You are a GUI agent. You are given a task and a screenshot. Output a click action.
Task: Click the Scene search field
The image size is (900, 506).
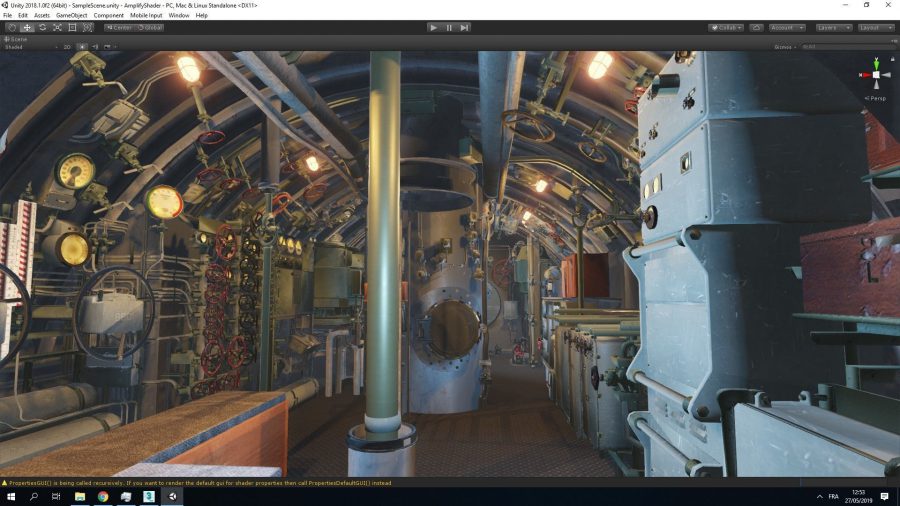[845, 47]
